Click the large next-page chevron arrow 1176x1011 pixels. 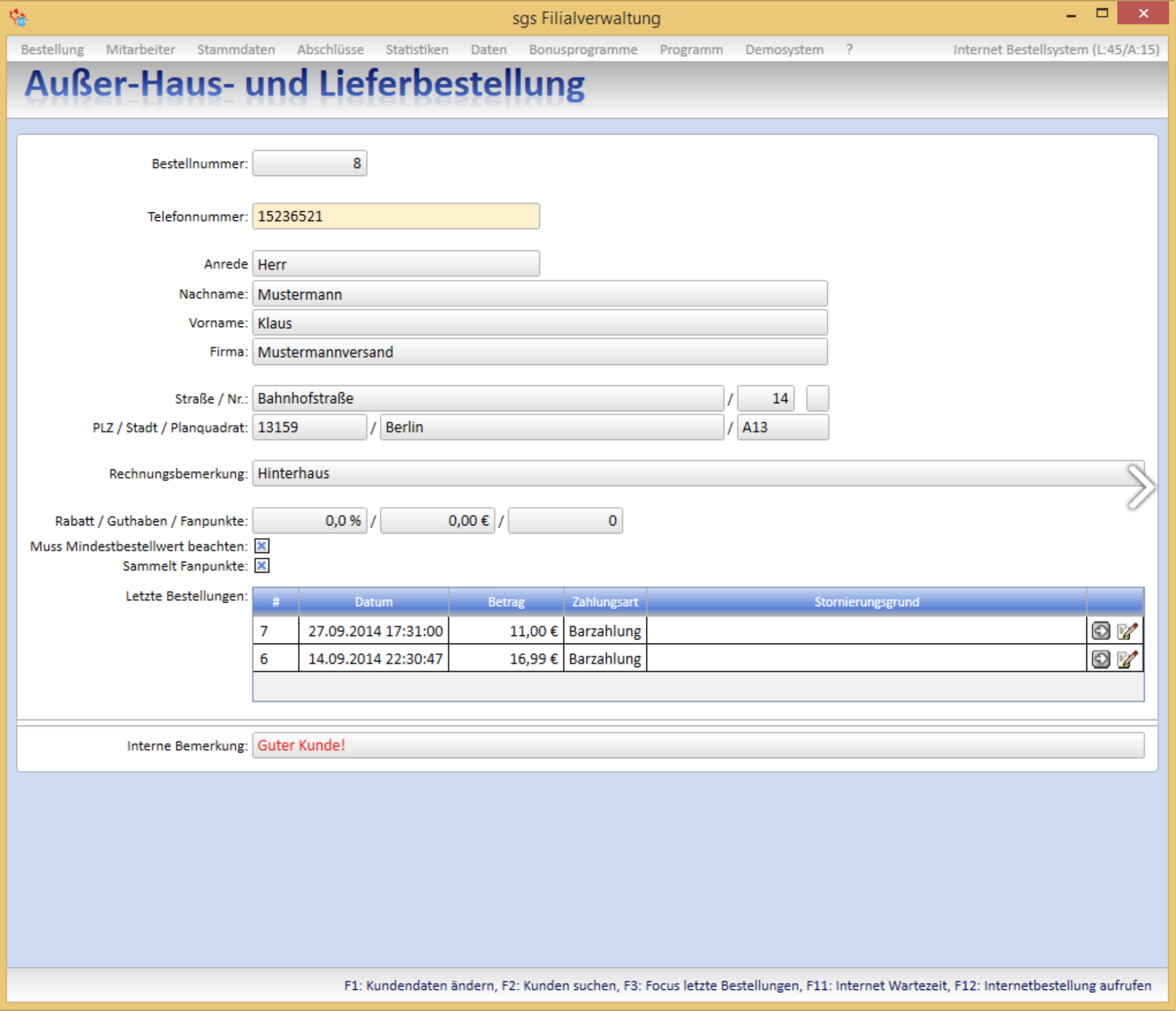[1140, 487]
